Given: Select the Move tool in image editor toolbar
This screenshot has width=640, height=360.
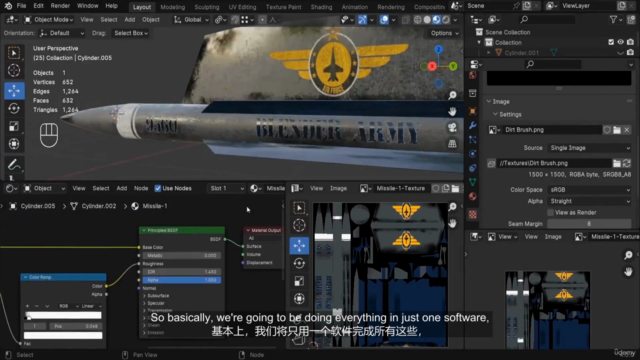Looking at the screenshot, I should (299, 246).
